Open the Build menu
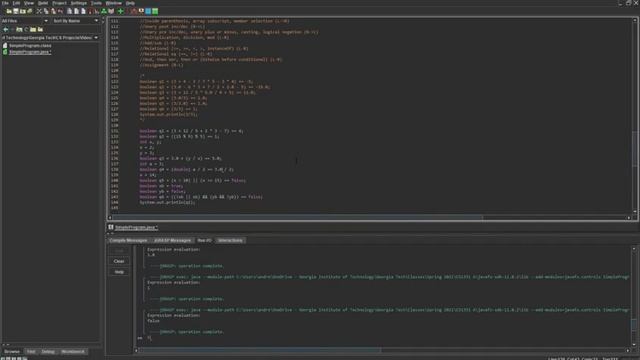The height and width of the screenshot is (360, 640). click(43, 3)
